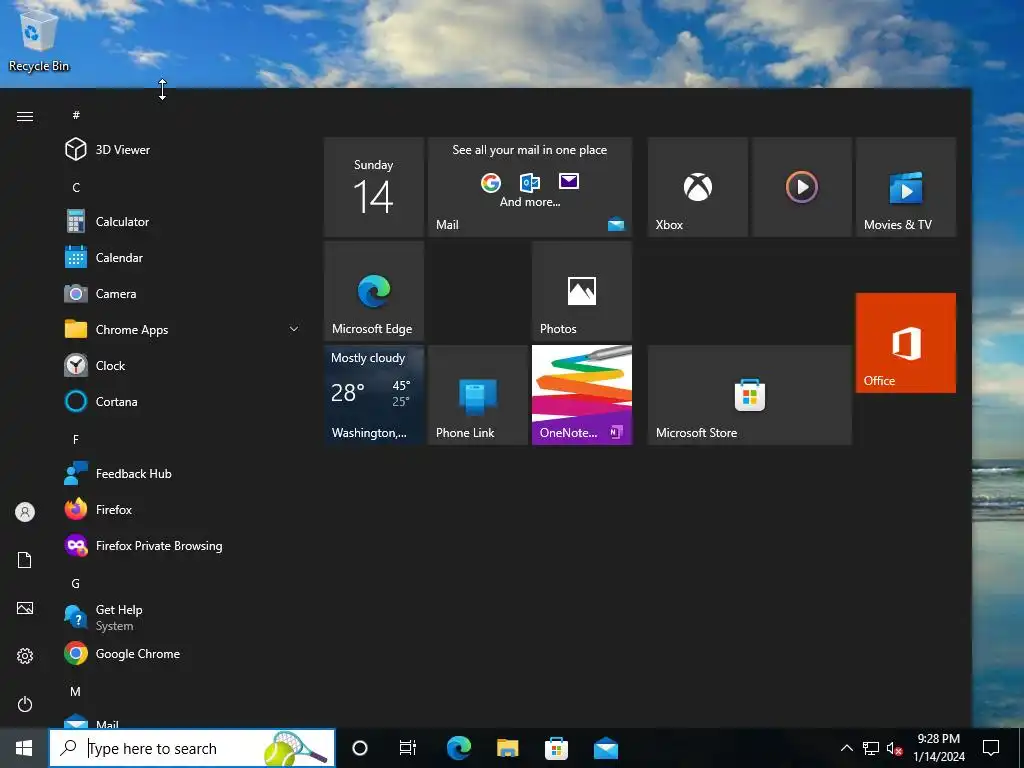Launch Google Chrome from the app list
The height and width of the screenshot is (768, 1024).
178,653
